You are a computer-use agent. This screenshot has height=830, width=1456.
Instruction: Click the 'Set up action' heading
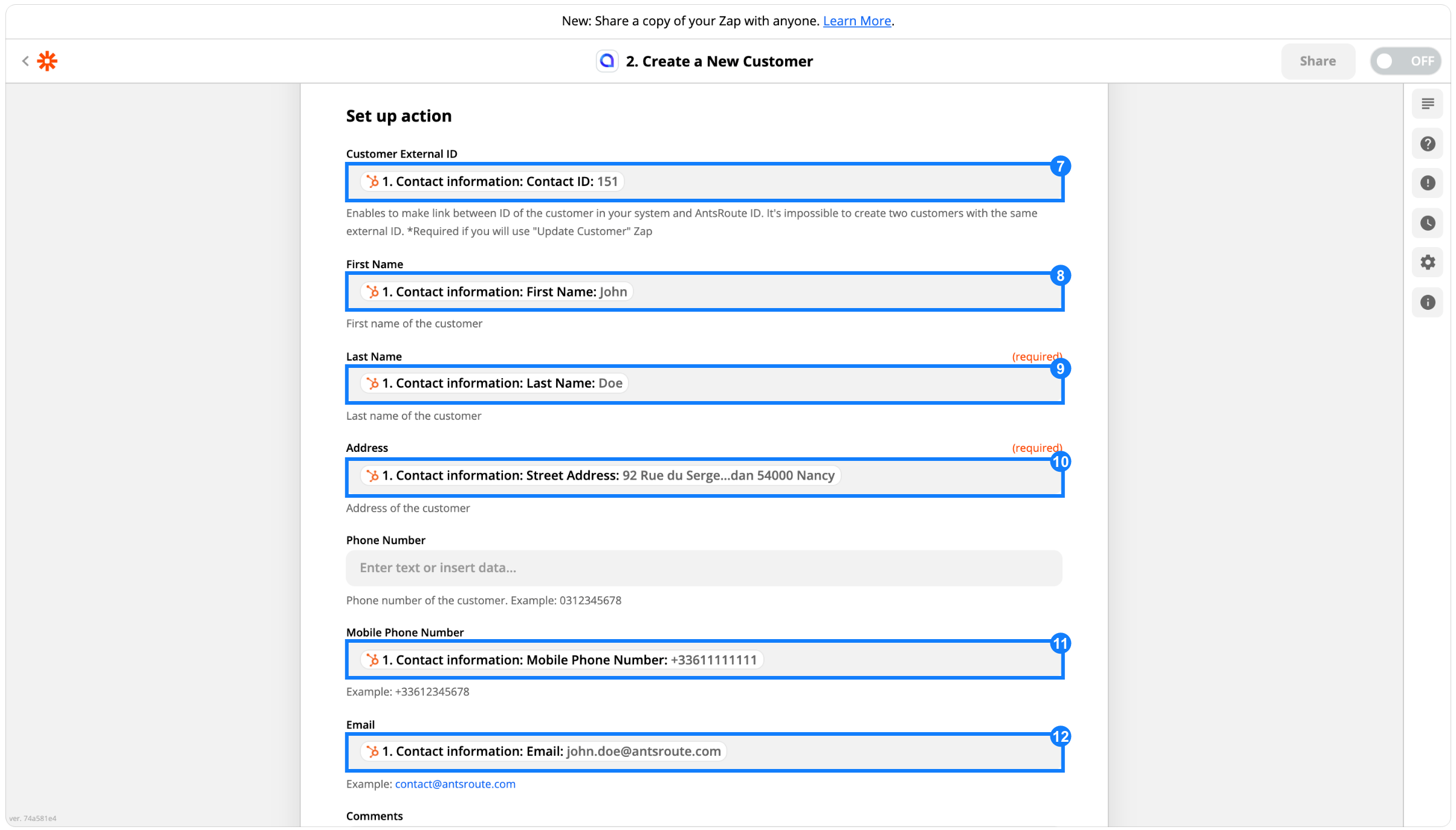[399, 116]
